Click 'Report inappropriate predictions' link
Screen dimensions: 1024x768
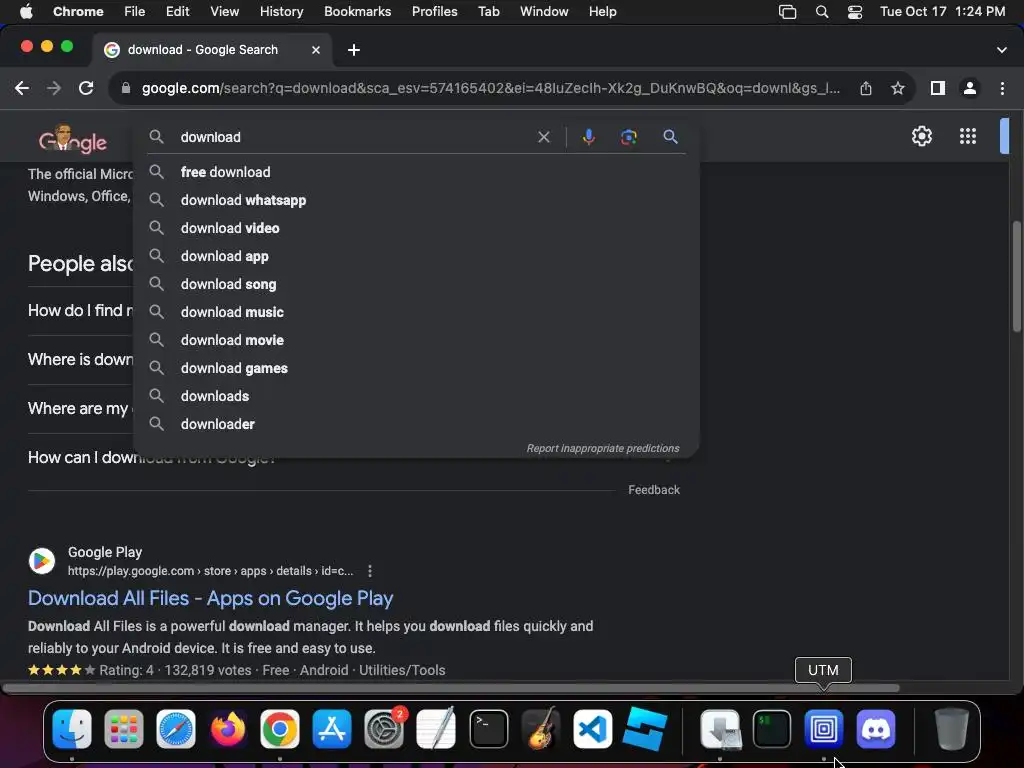[603, 449]
